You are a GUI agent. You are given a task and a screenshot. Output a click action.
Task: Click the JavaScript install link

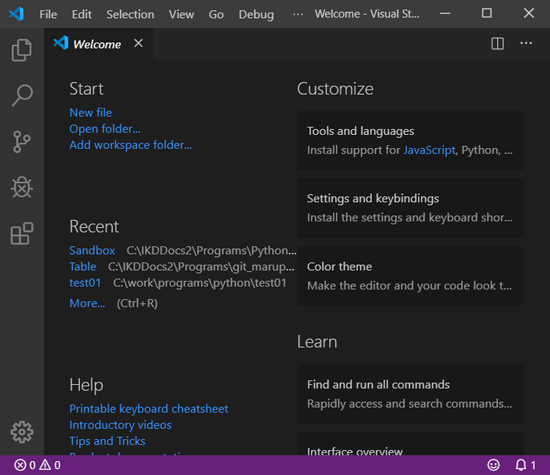pyautogui.click(x=429, y=150)
